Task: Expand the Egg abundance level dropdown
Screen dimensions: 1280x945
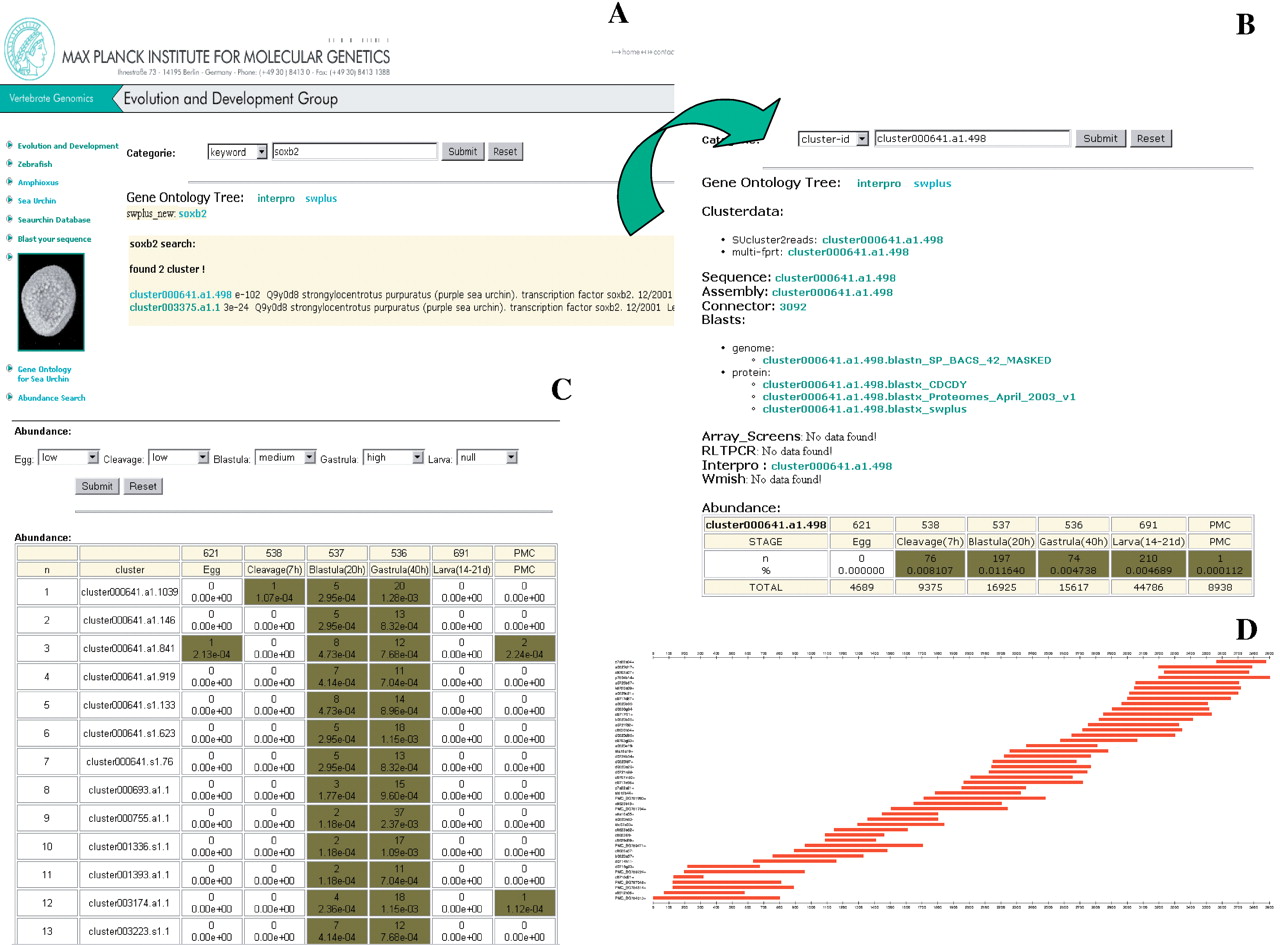Action: 68,458
